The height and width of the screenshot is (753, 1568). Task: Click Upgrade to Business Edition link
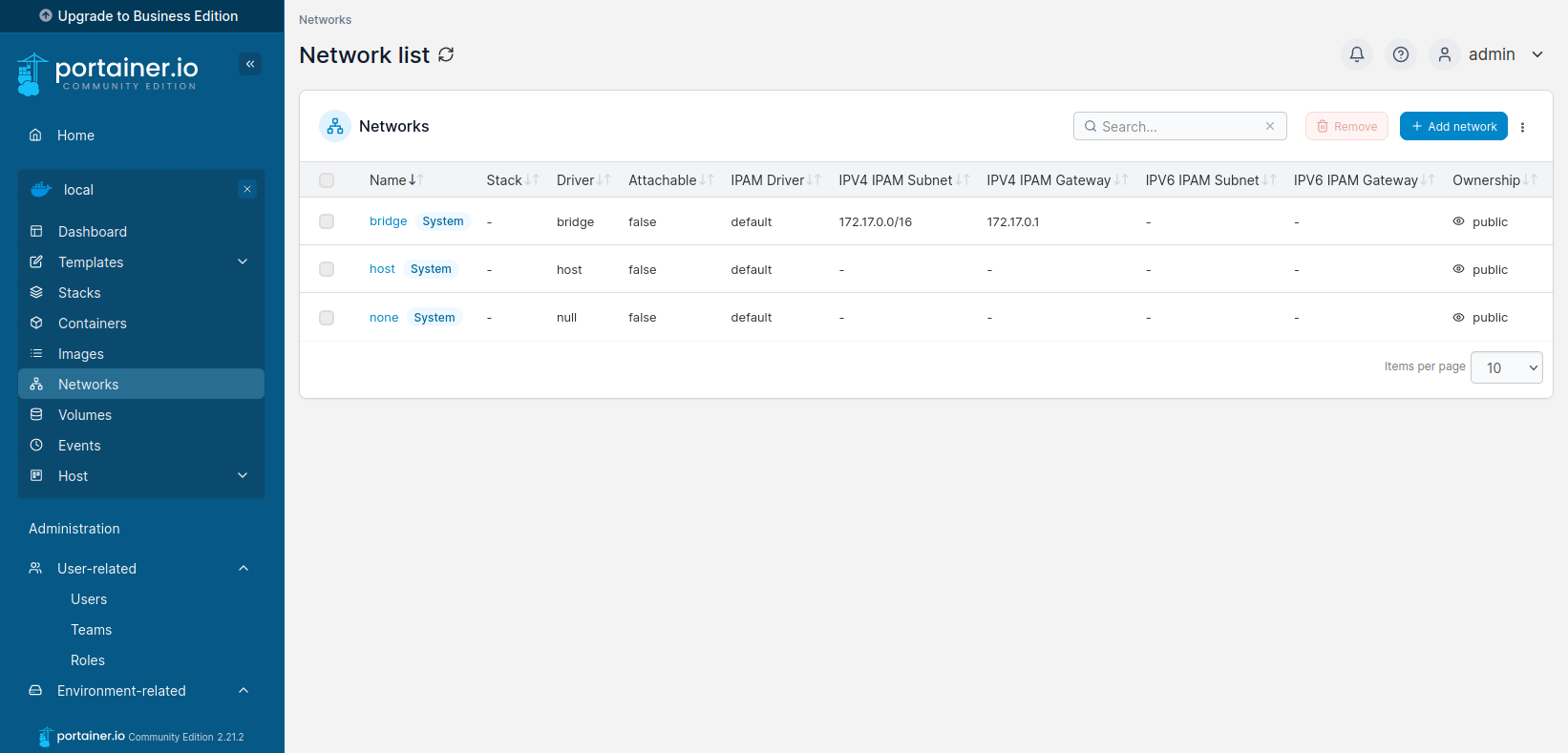pyautogui.click(x=139, y=16)
